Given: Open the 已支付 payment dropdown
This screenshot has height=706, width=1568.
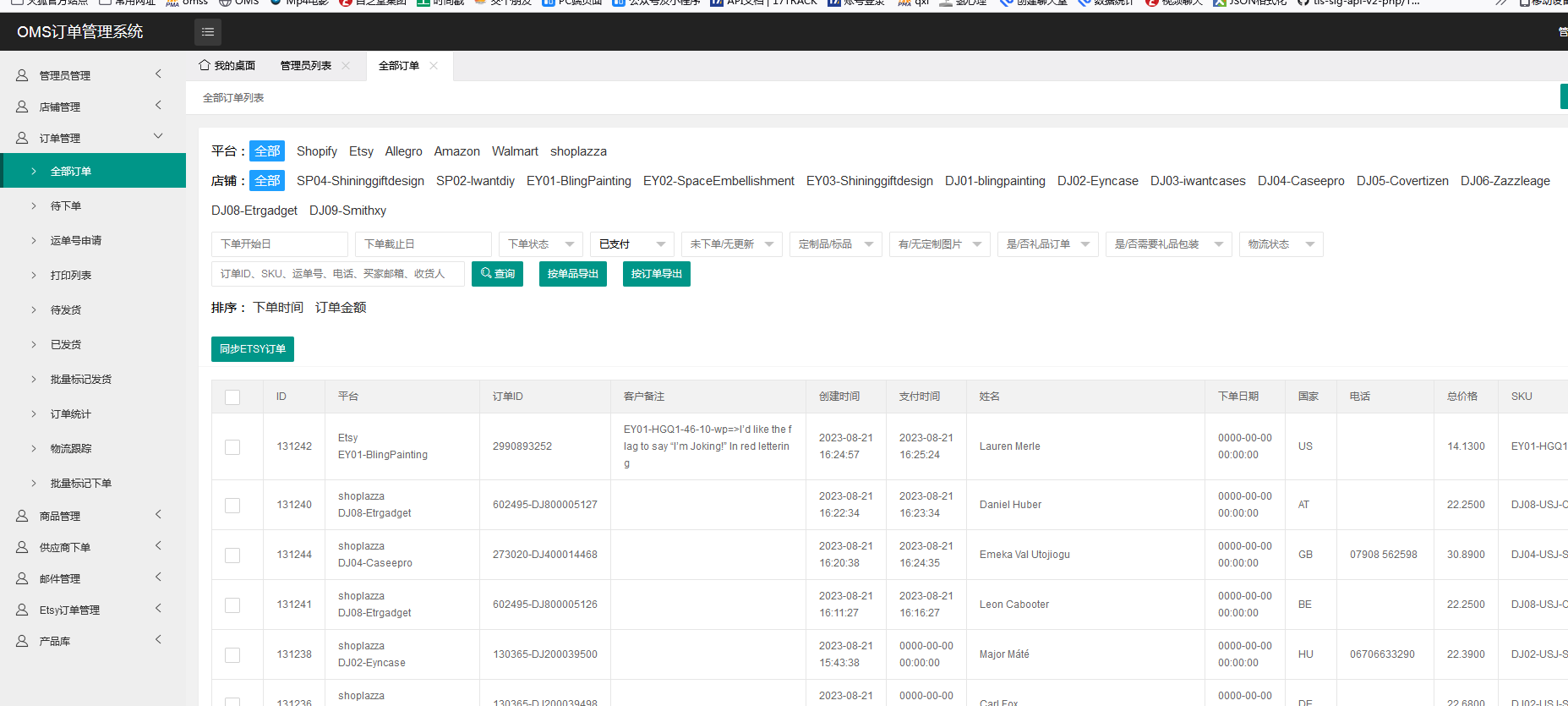Looking at the screenshot, I should click(x=632, y=244).
